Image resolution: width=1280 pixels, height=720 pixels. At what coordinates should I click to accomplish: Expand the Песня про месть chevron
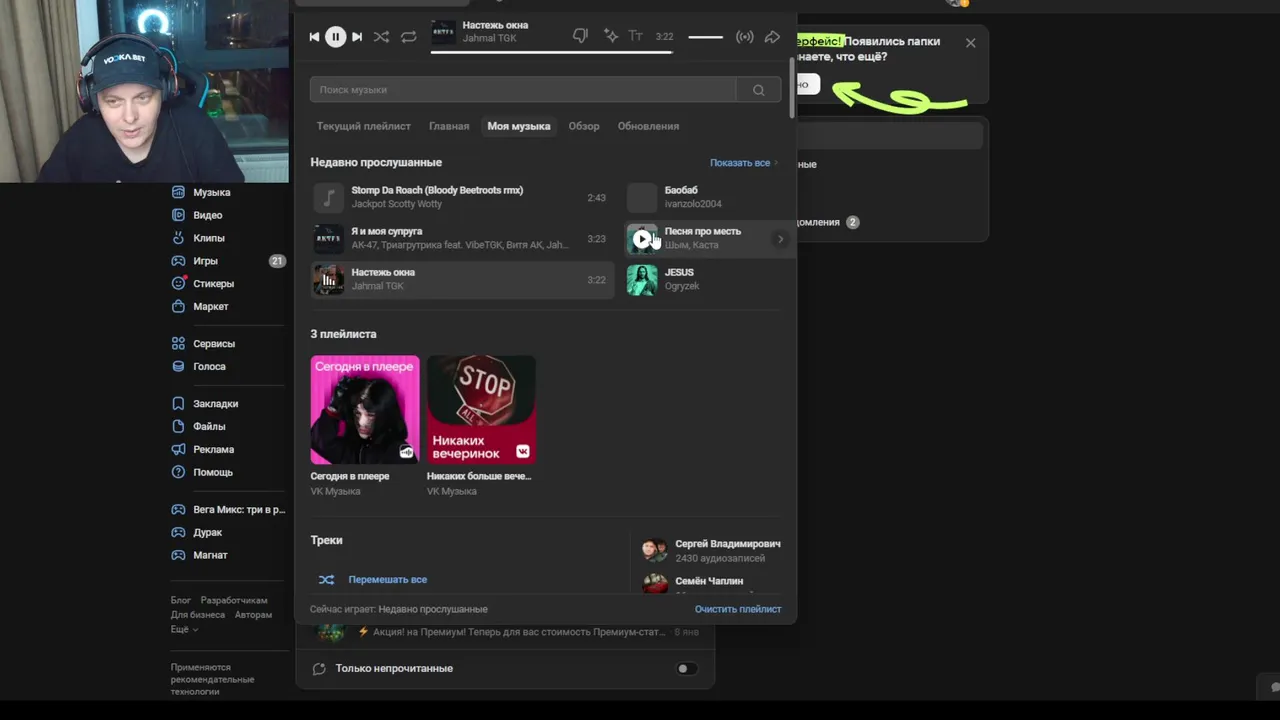coord(780,239)
